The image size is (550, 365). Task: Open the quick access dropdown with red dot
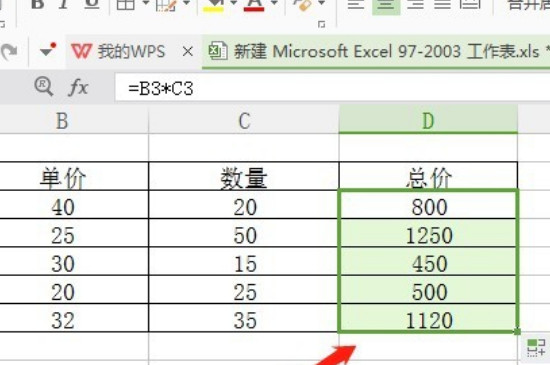click(x=48, y=50)
